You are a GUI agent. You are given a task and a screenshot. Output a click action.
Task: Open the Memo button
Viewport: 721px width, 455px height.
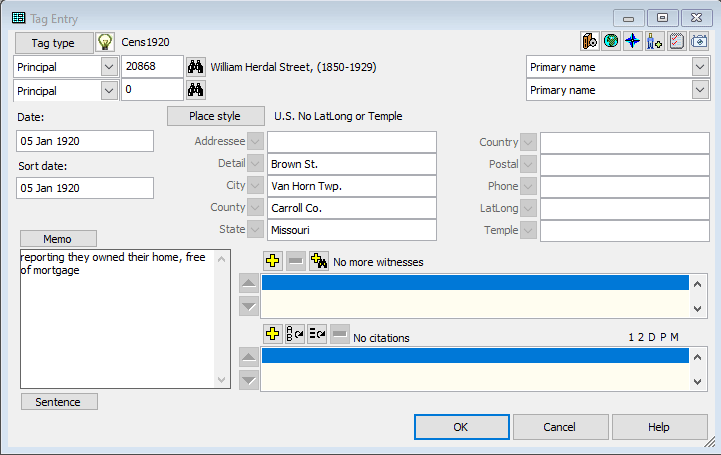(x=58, y=239)
